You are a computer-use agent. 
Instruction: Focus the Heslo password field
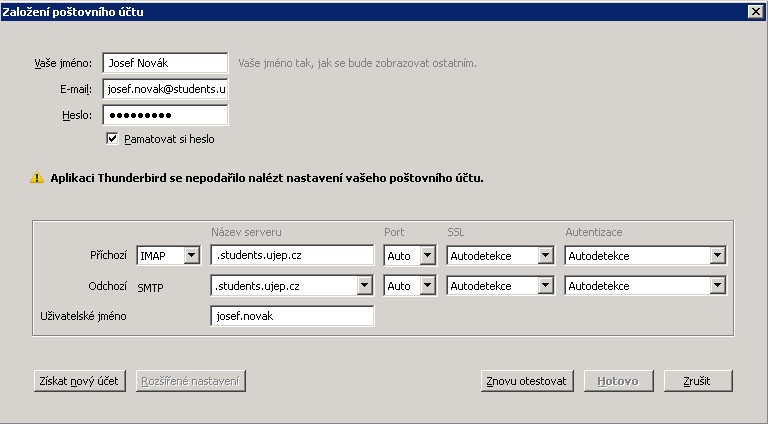165,115
